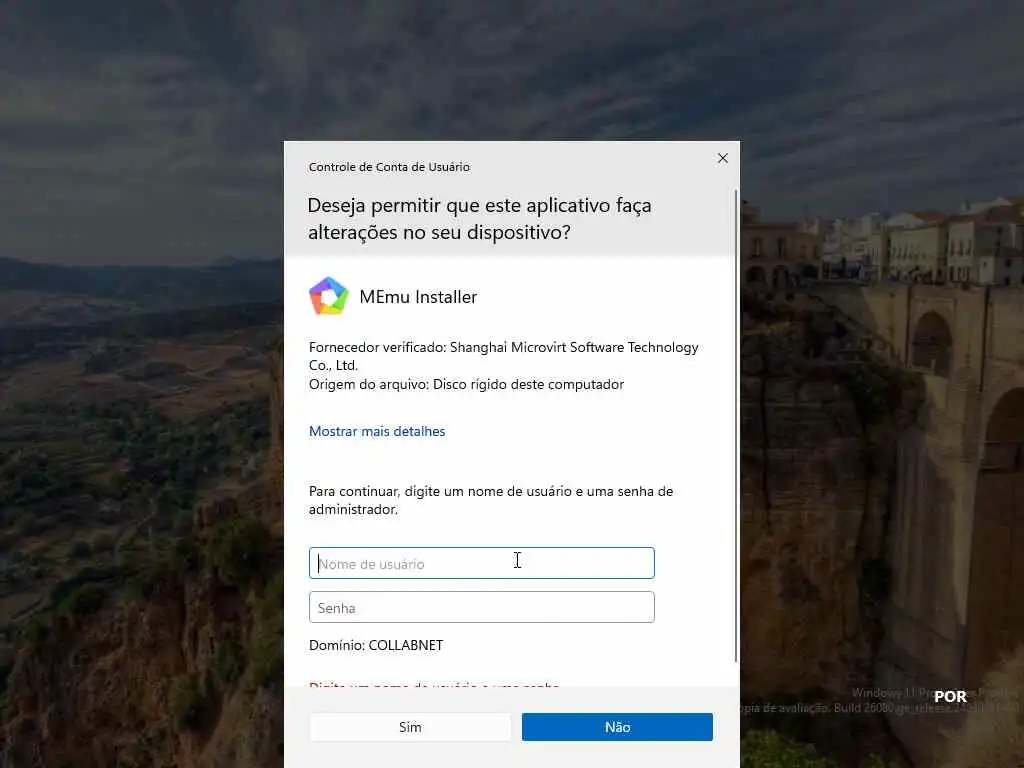Confirm with the Sim button
1024x768 pixels.
410,727
